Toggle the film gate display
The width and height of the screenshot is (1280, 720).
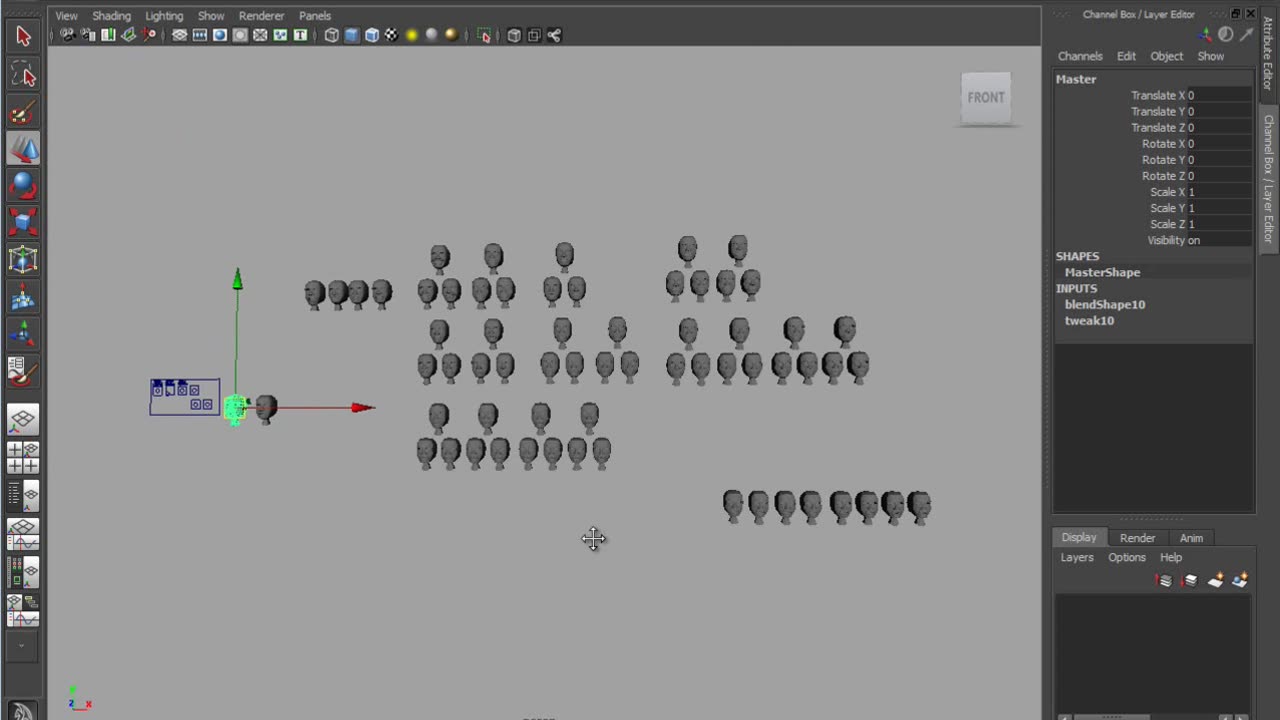(x=200, y=35)
